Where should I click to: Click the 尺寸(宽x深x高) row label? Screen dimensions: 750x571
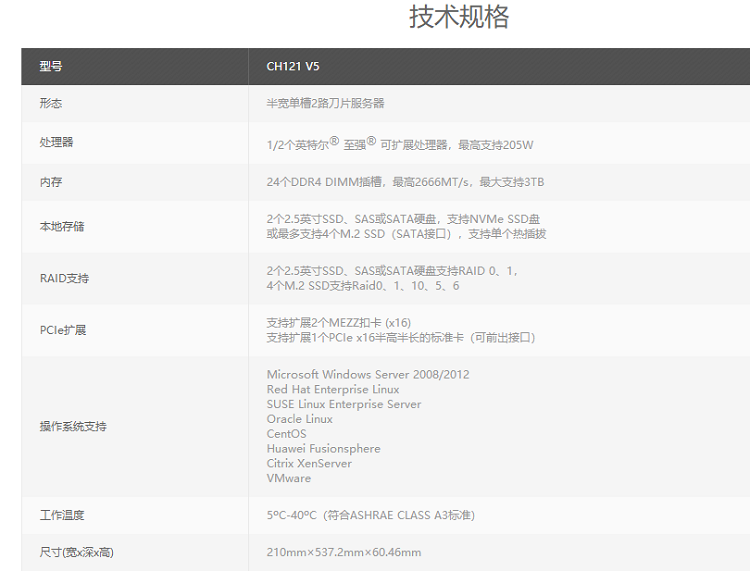[77, 552]
